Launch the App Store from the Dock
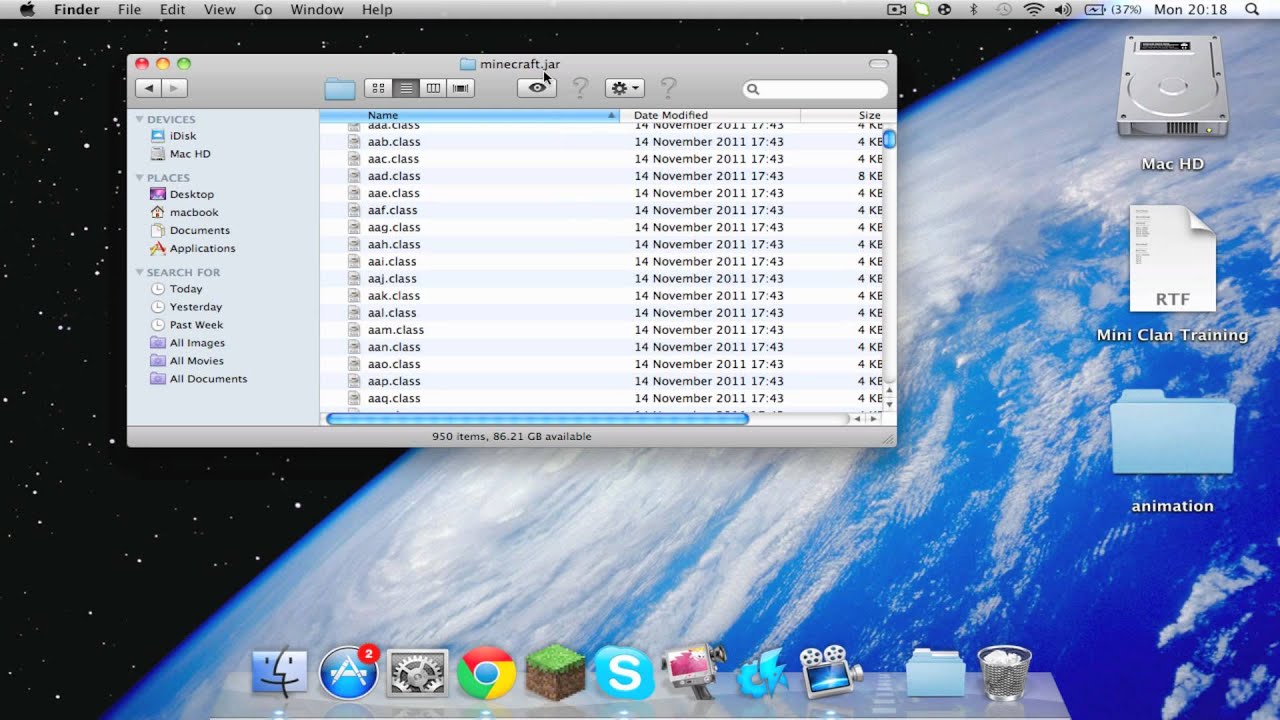 (349, 671)
